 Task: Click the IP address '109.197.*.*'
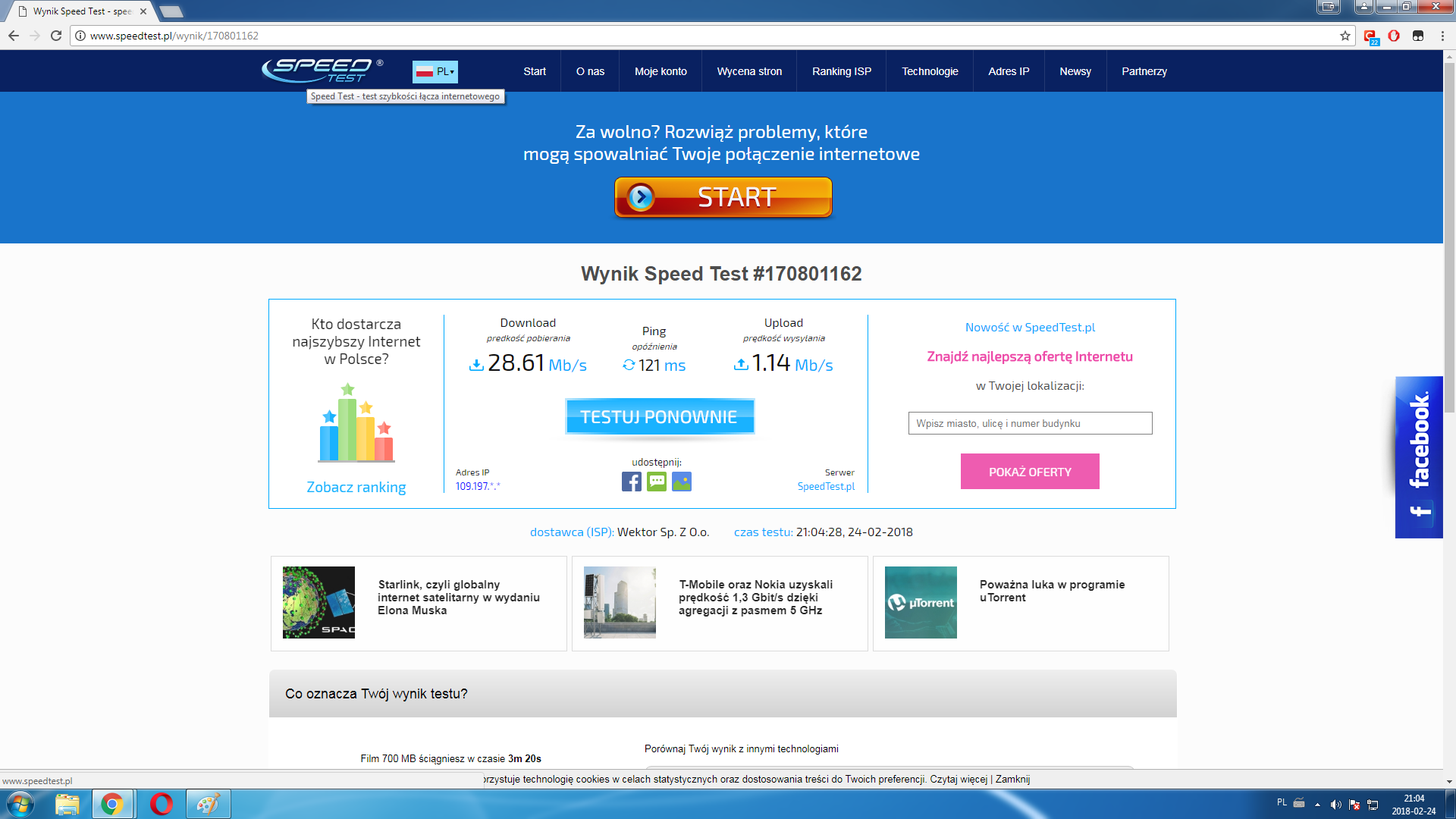(x=478, y=486)
